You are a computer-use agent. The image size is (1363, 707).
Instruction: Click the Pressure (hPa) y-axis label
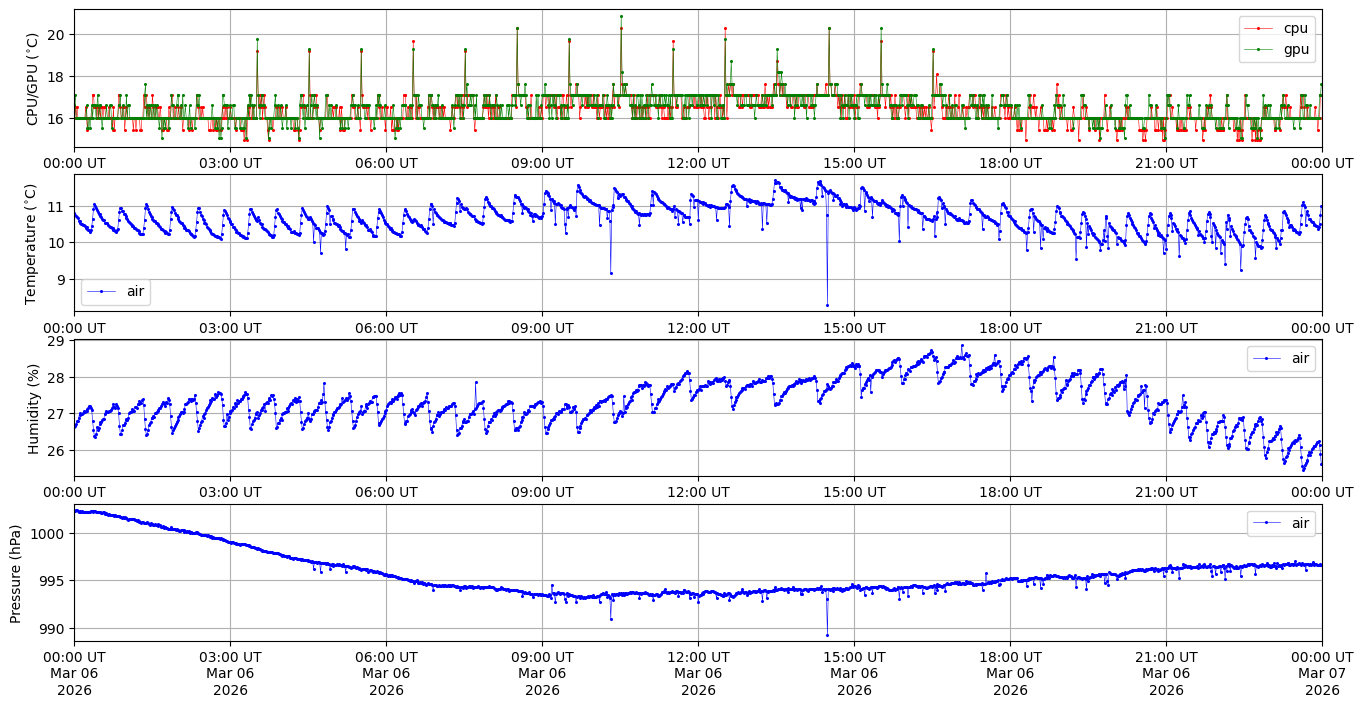tap(16, 572)
